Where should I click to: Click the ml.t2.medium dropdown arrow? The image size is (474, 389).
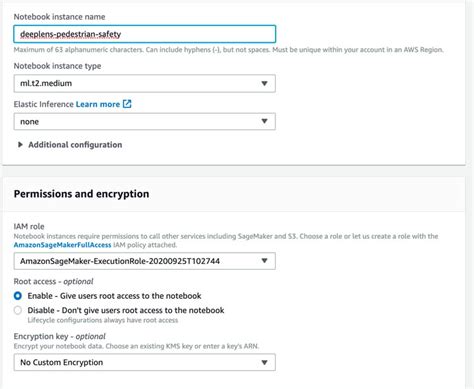pyautogui.click(x=264, y=83)
